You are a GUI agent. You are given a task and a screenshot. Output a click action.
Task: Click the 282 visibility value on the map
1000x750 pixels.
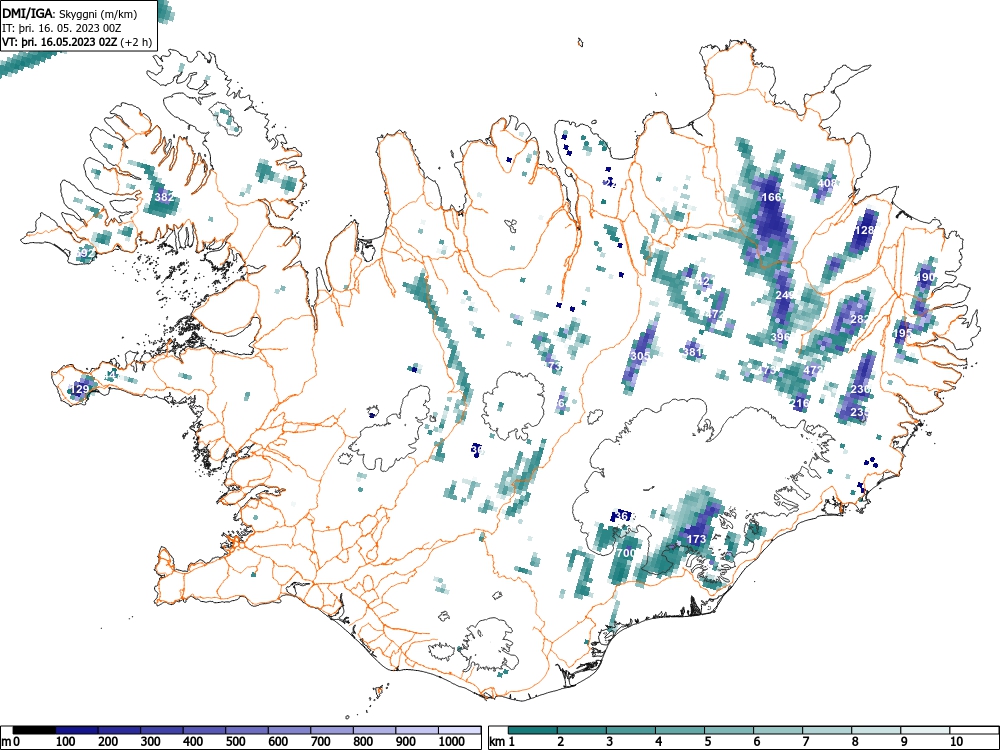[x=860, y=319]
